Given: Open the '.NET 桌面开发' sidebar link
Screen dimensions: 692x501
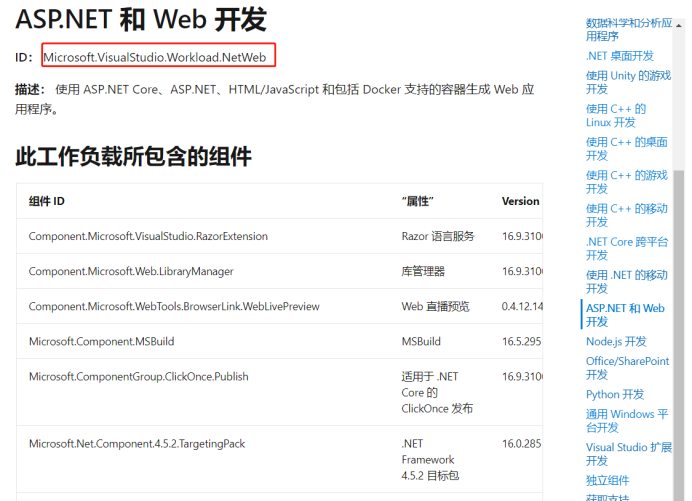Looking at the screenshot, I should (x=619, y=56).
